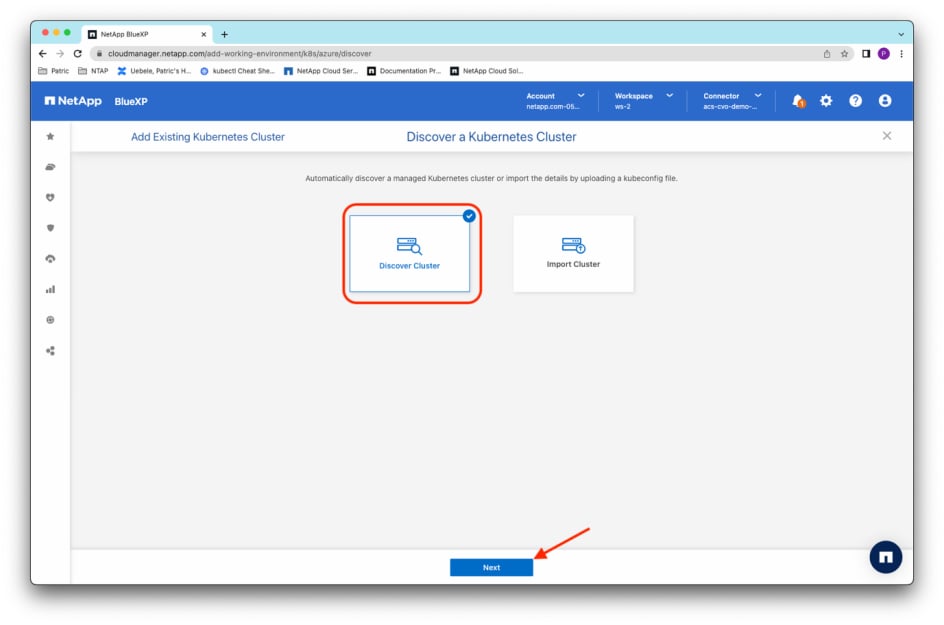This screenshot has height=625, width=944.
Task: Open a new browser tab
Action: pos(224,34)
